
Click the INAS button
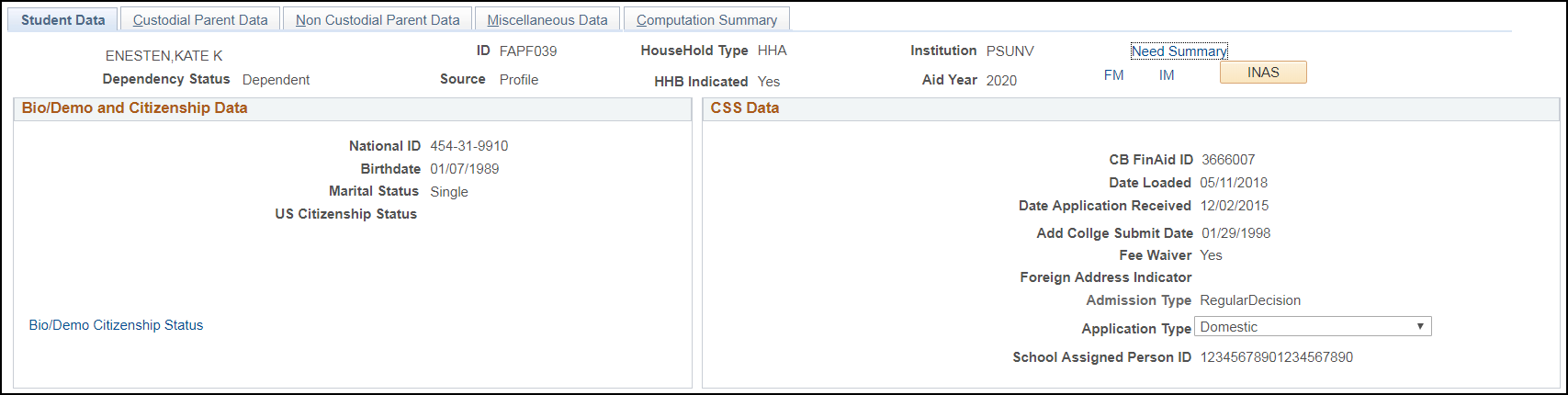click(x=1263, y=73)
